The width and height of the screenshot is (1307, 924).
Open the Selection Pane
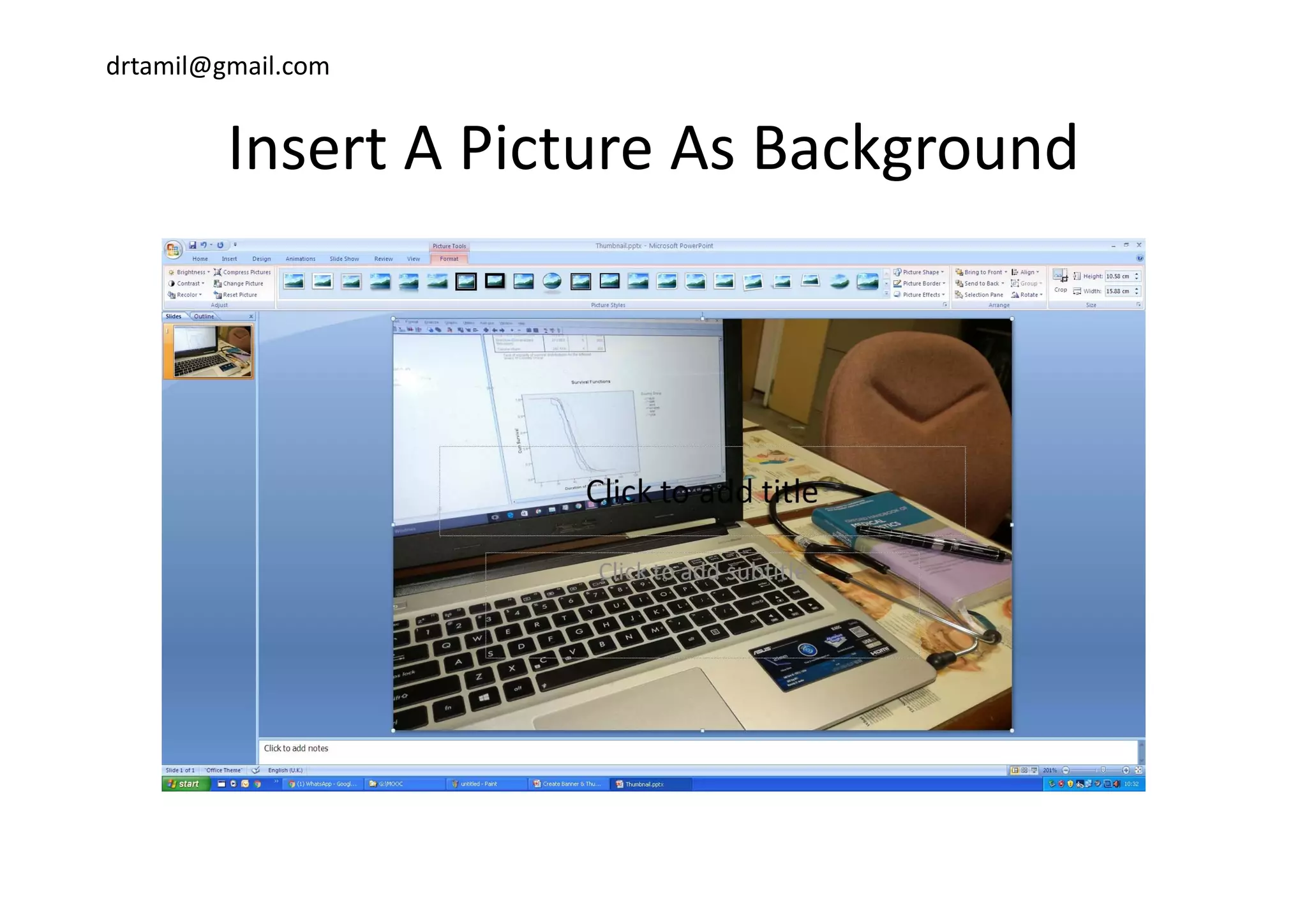[979, 295]
